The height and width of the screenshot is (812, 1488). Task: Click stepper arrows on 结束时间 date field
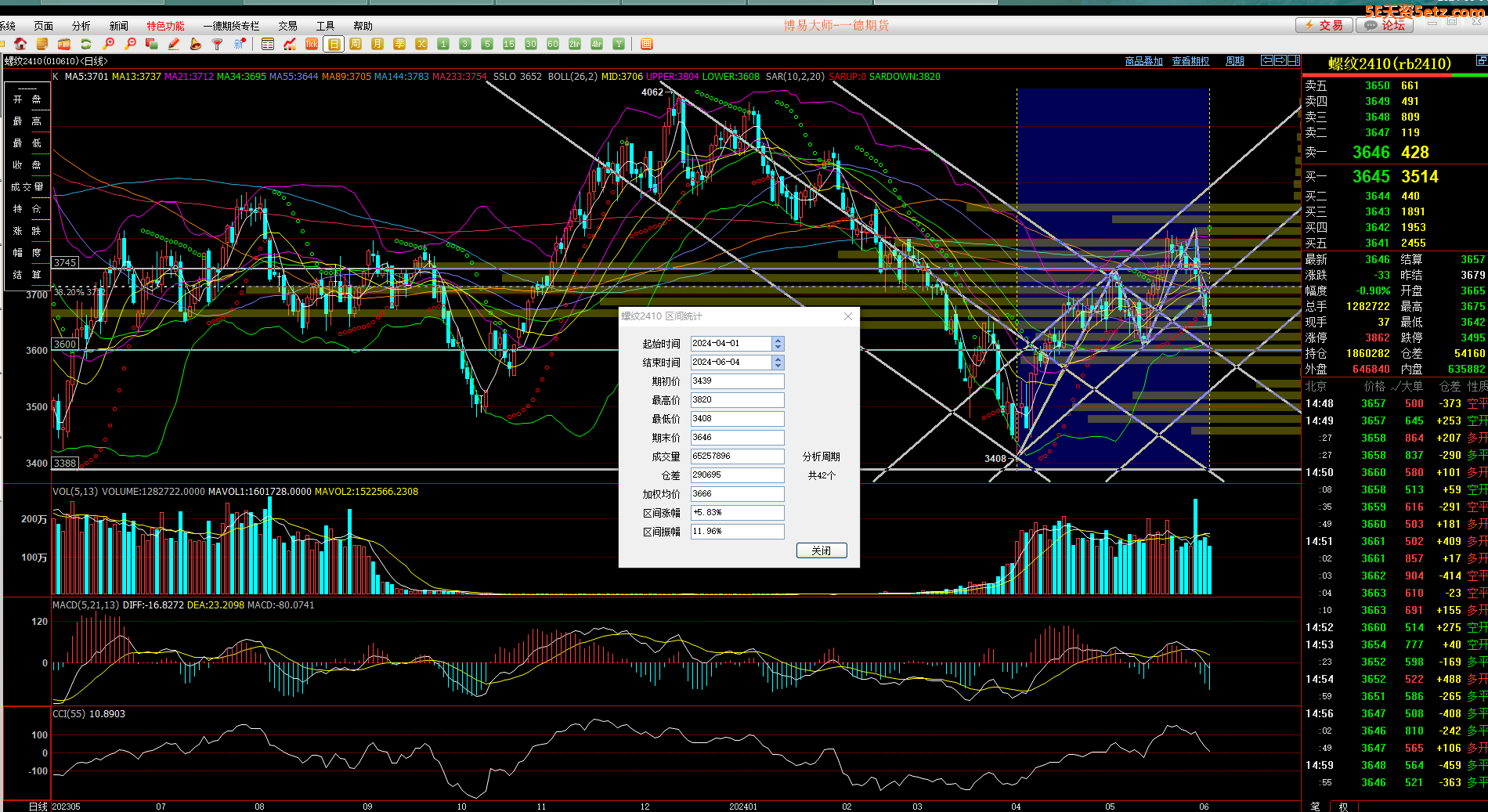coord(778,363)
